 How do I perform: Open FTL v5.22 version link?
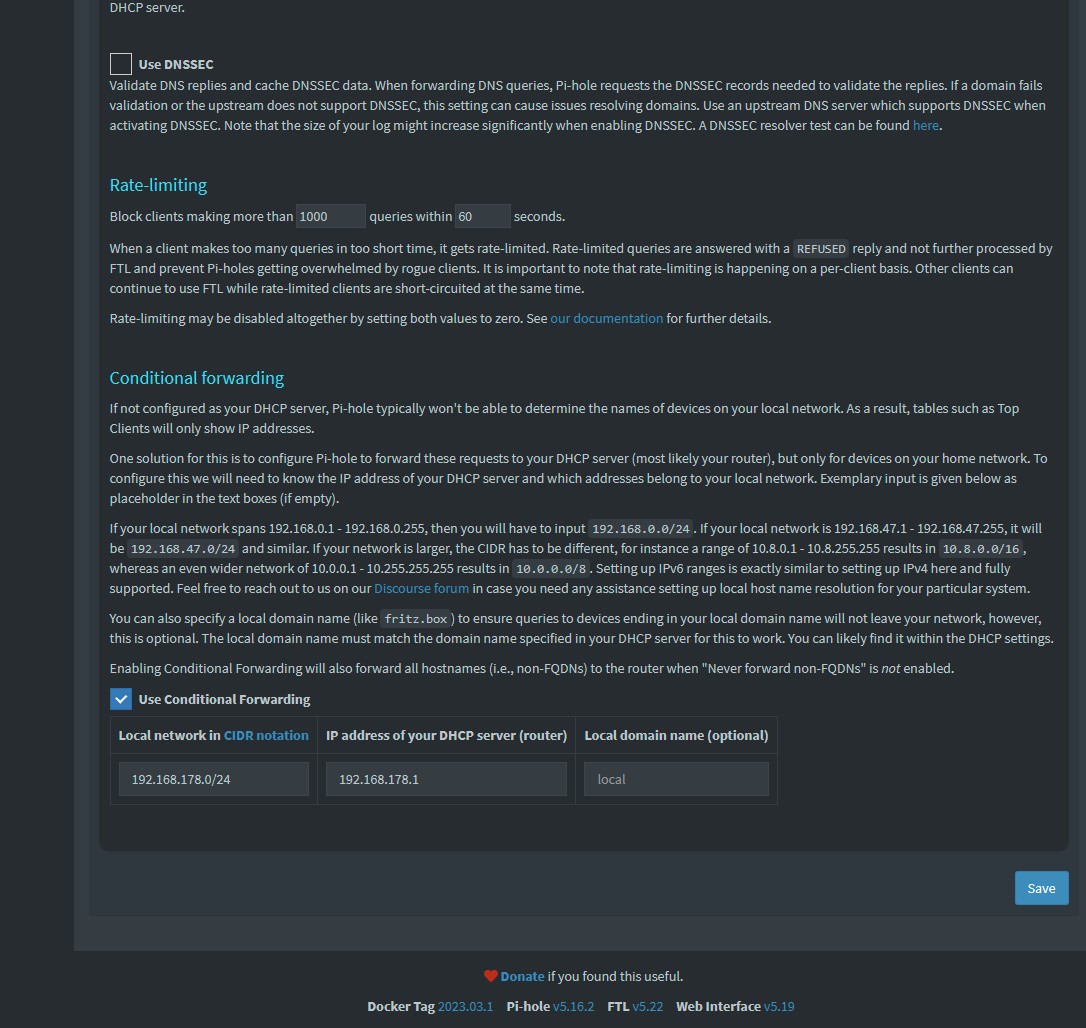tap(648, 1007)
